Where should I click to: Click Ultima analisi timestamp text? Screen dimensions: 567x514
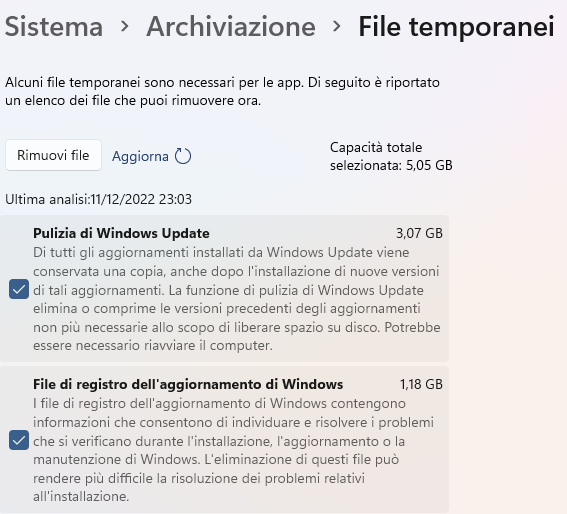tap(98, 199)
